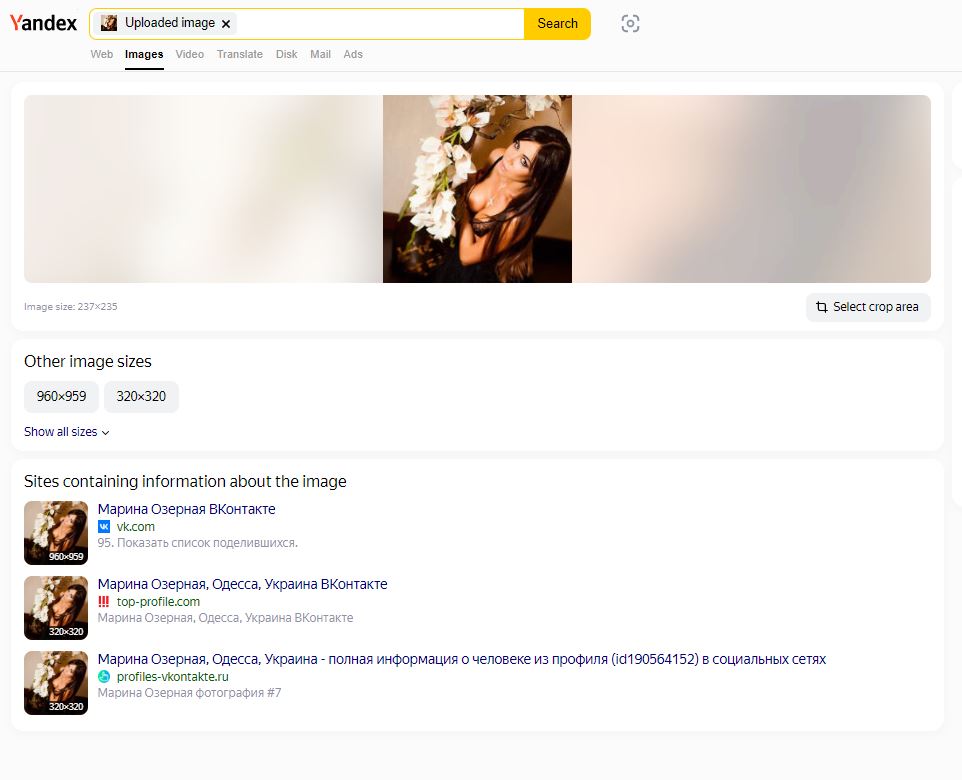Click the VK favicon next to vk.com
The width and height of the screenshot is (962, 780).
click(104, 527)
